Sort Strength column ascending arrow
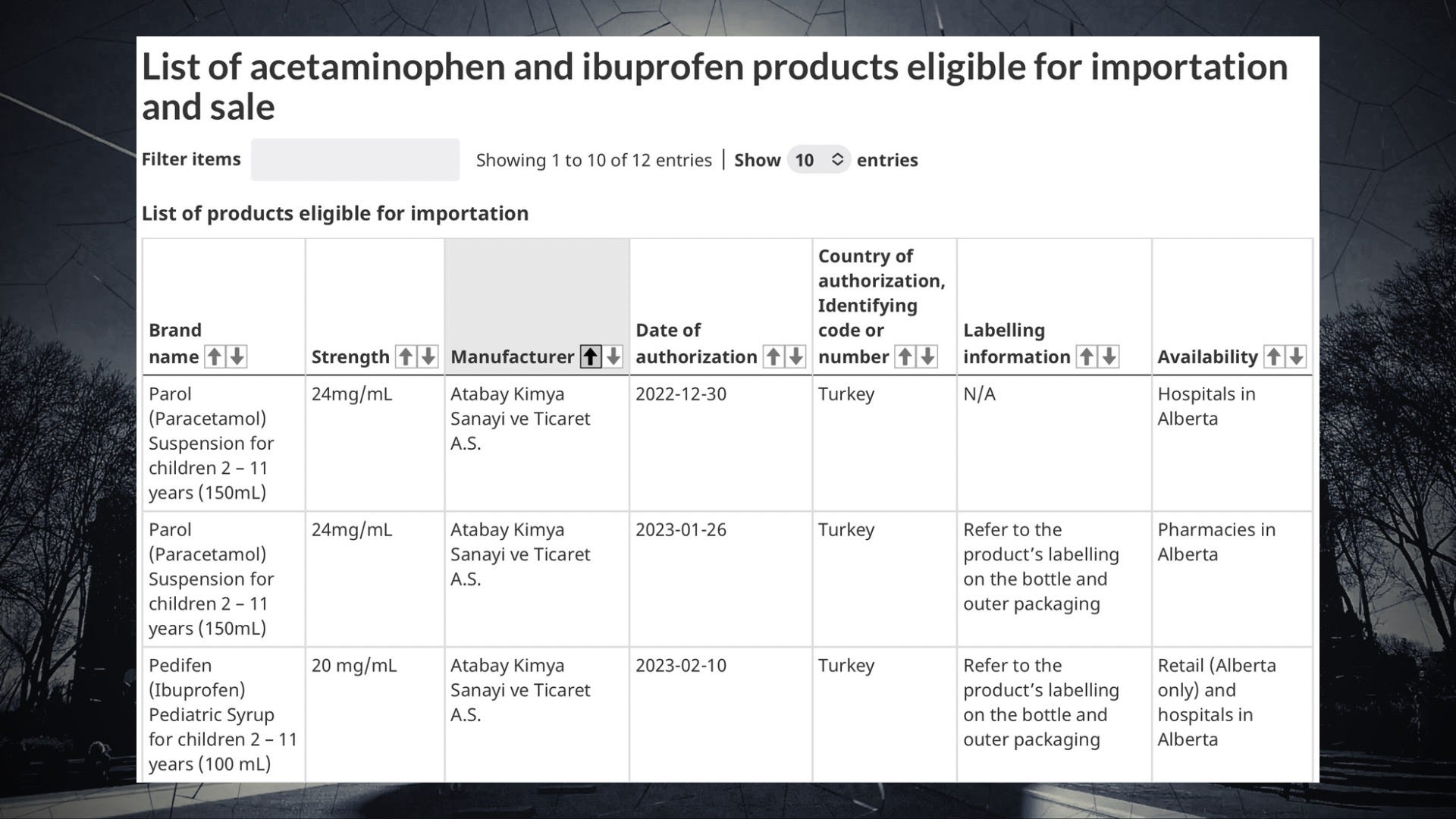Image resolution: width=1456 pixels, height=819 pixels. tap(406, 356)
